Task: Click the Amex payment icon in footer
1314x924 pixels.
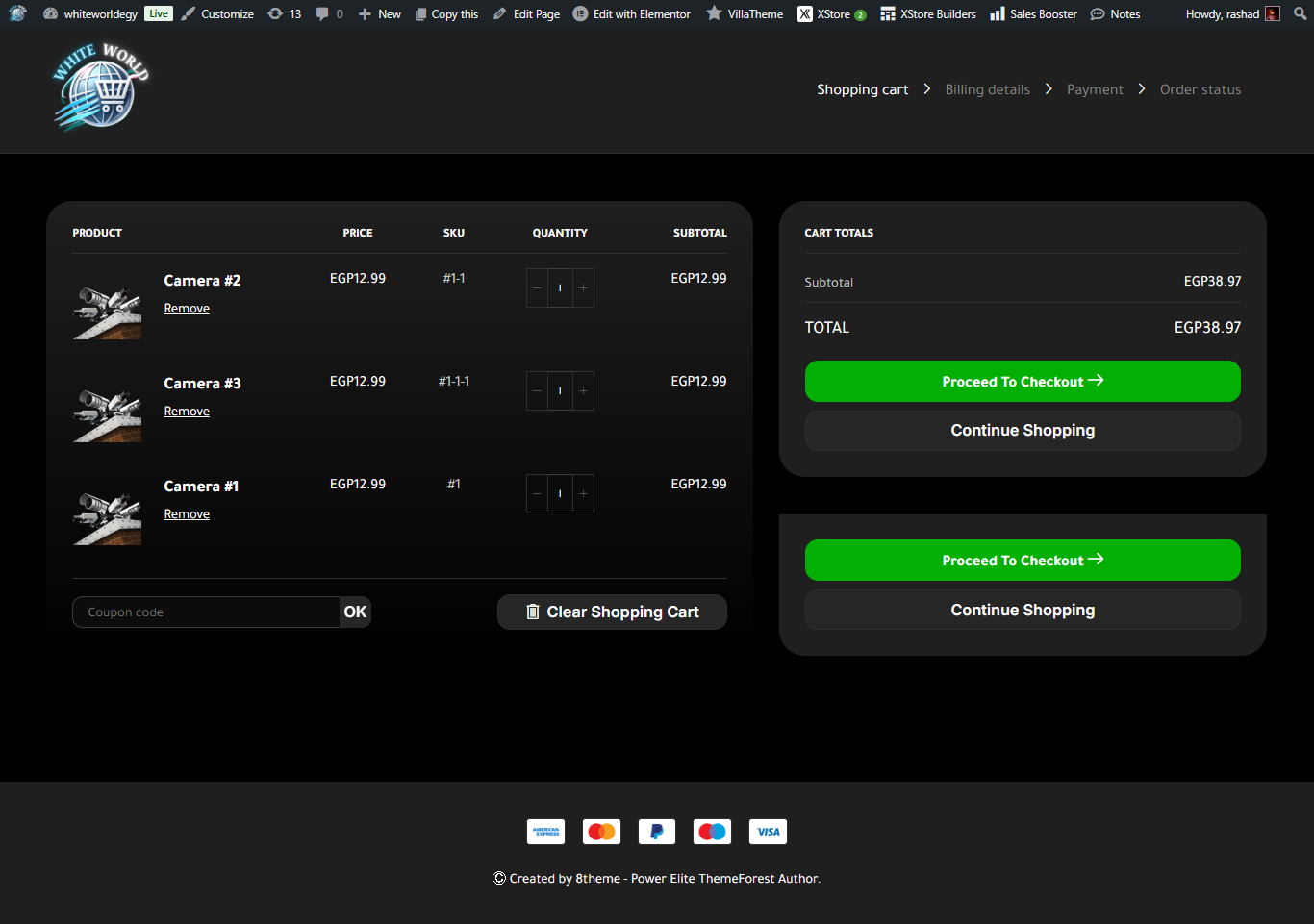Action: pyautogui.click(x=545, y=832)
